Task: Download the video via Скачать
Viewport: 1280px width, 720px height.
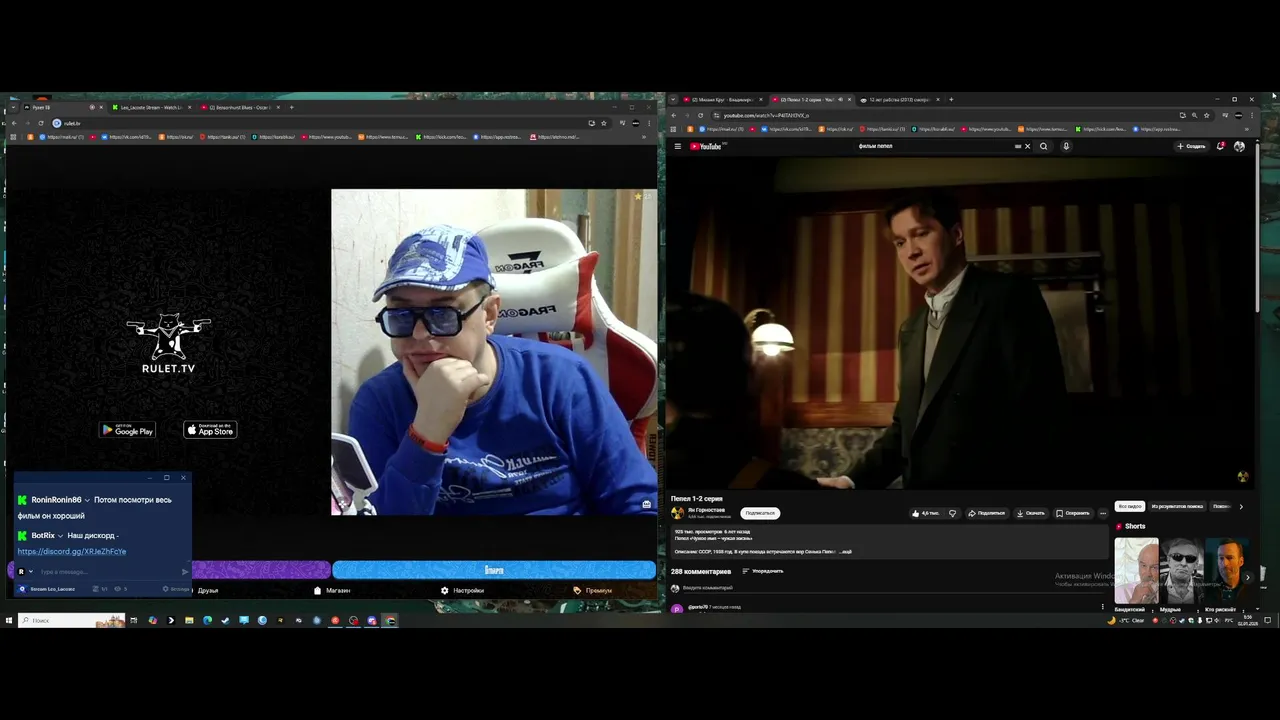Action: [x=1030, y=513]
